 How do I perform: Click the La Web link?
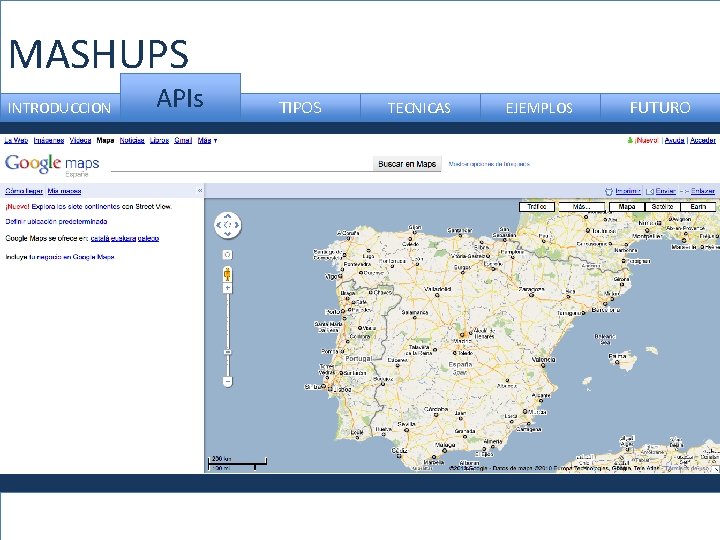16,141
